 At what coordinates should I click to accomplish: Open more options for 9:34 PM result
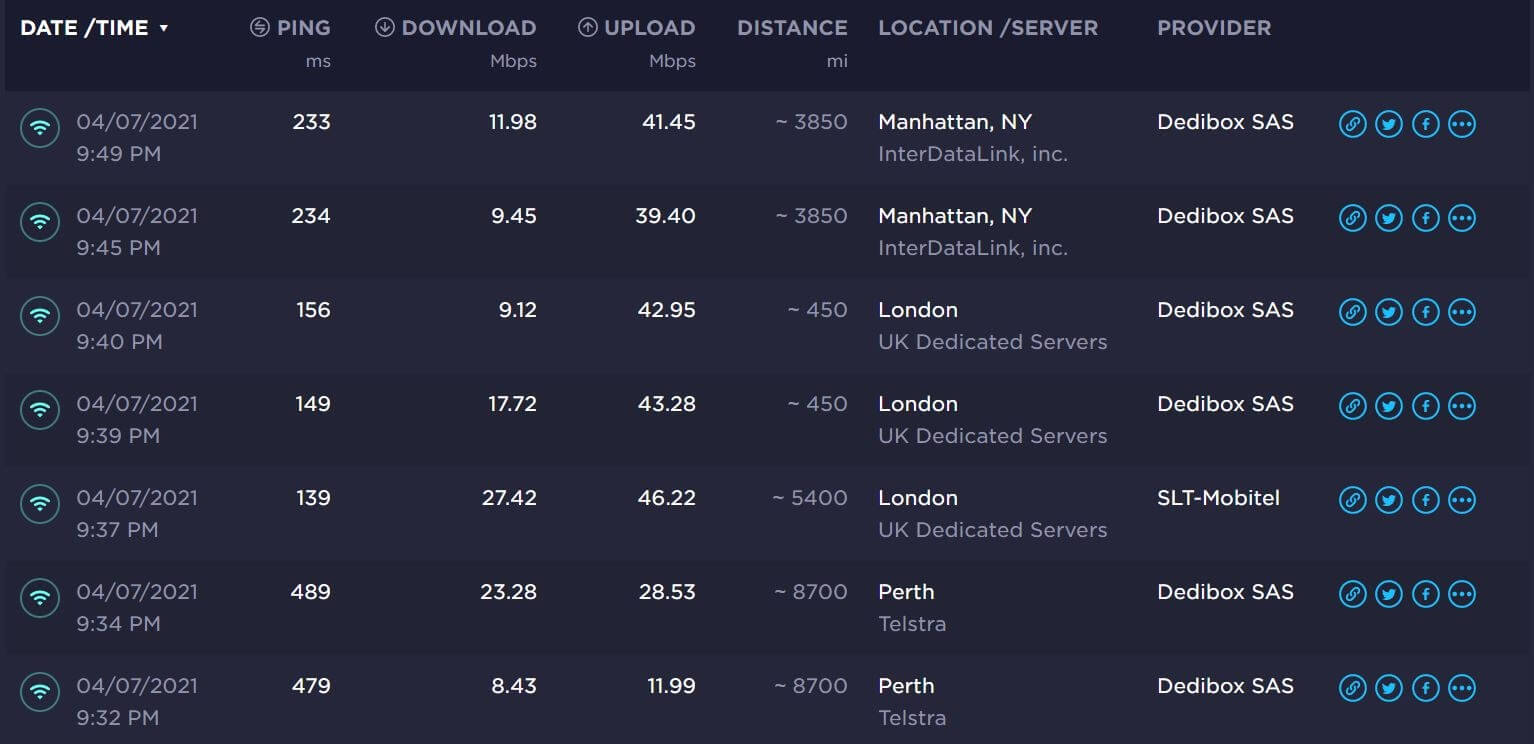point(1462,594)
